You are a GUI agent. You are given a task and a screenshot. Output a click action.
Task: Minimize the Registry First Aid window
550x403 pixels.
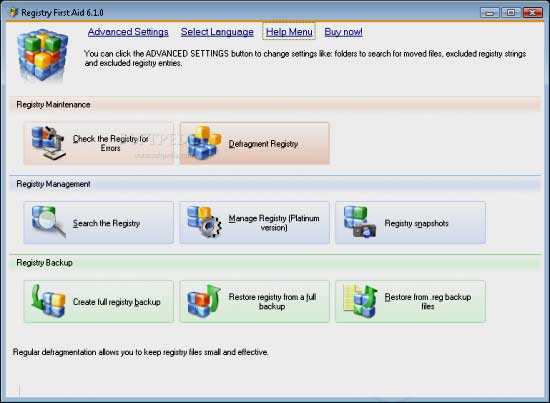point(490,13)
